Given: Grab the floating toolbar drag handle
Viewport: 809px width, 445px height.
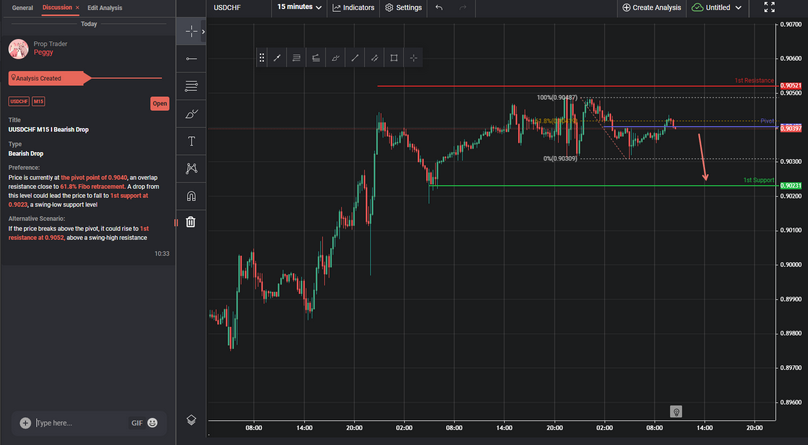Looking at the screenshot, I should coord(262,58).
